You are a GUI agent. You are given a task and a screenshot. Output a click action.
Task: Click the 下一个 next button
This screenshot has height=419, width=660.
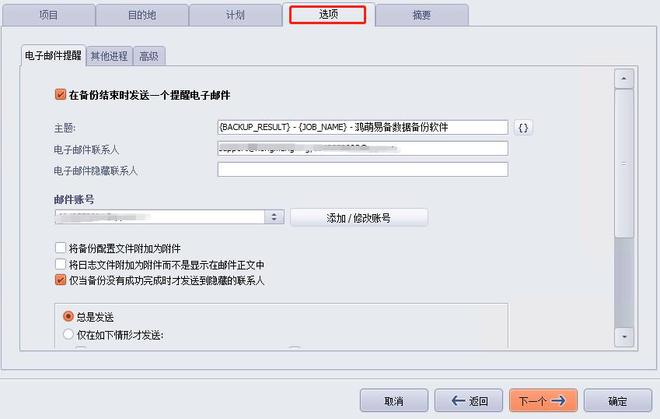click(543, 400)
